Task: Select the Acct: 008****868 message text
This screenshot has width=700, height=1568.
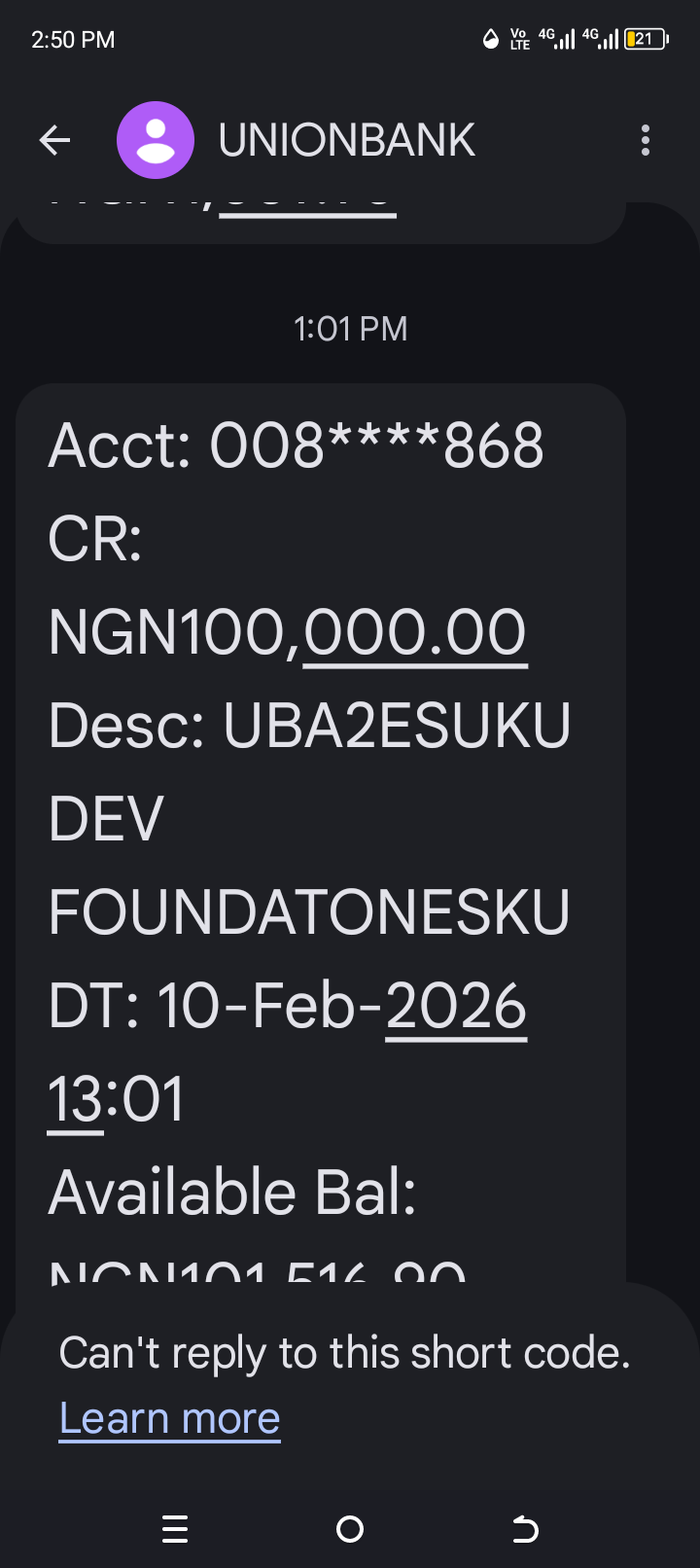Action: [x=297, y=446]
